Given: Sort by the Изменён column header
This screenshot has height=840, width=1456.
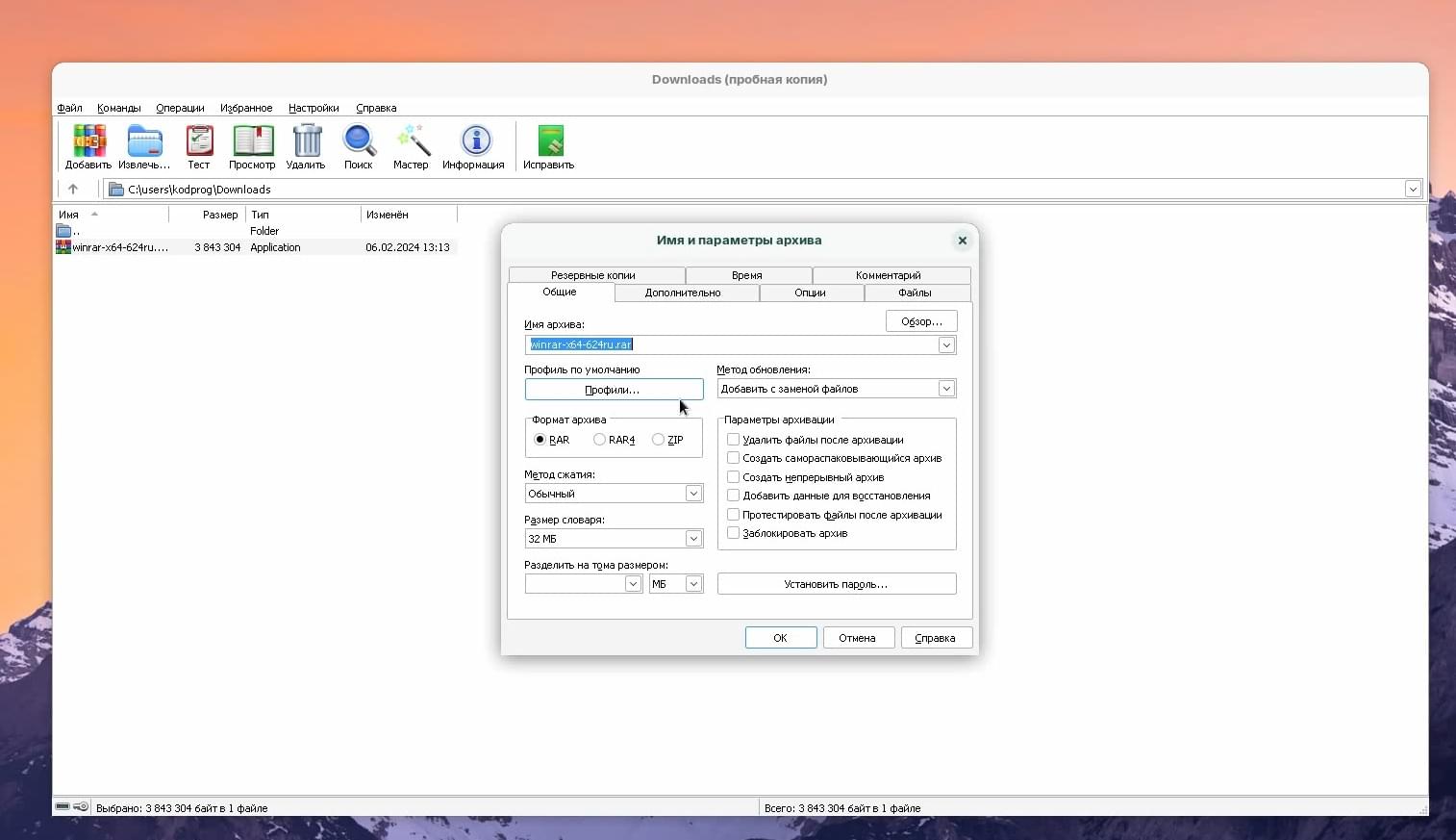Looking at the screenshot, I should [x=409, y=215].
